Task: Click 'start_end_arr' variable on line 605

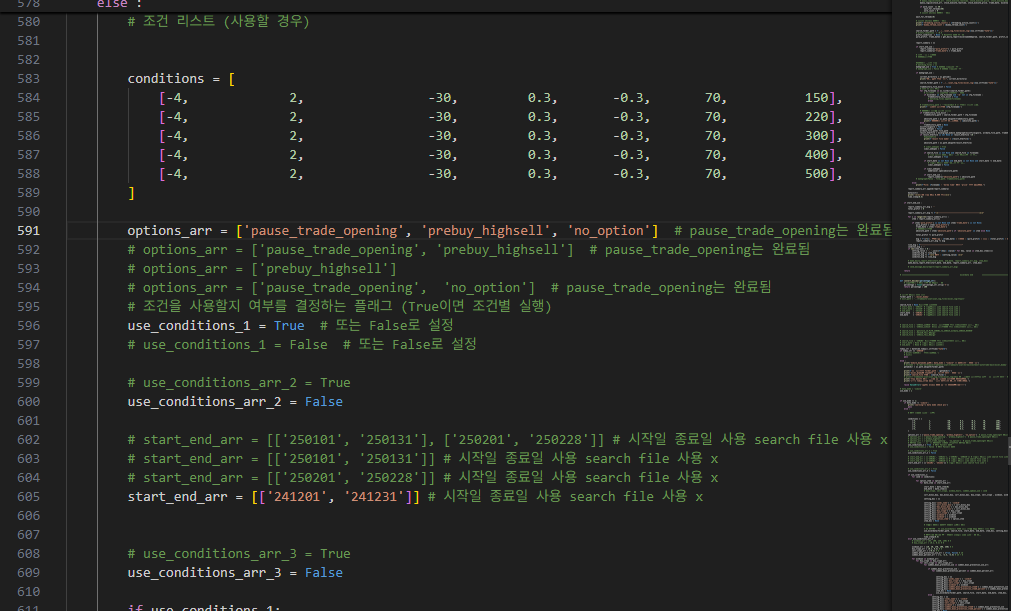Action: [x=177, y=497]
